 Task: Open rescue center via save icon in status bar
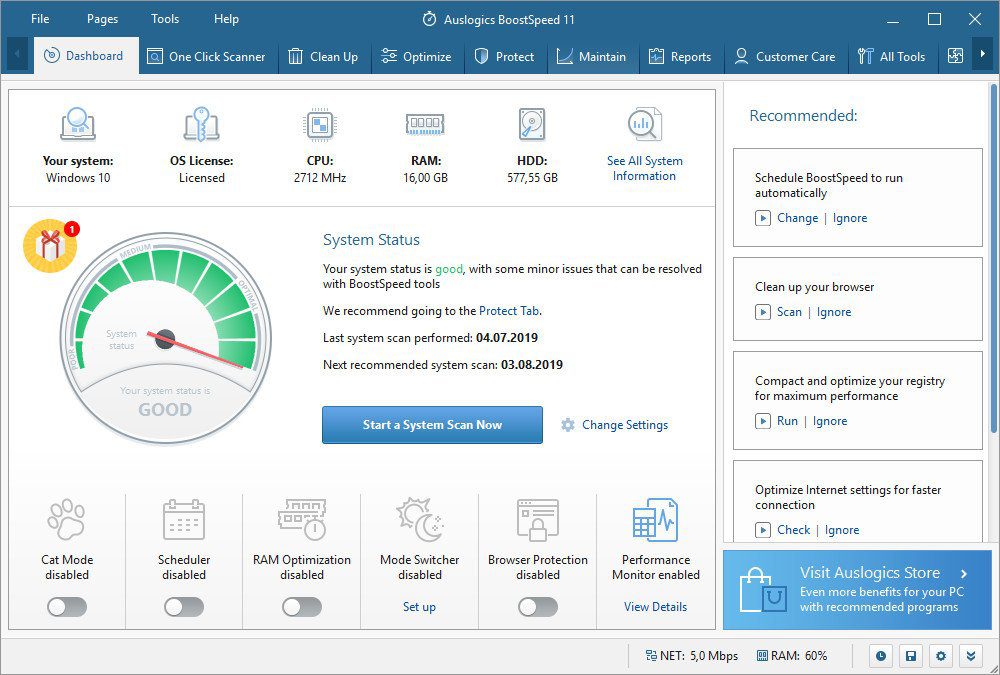(909, 655)
